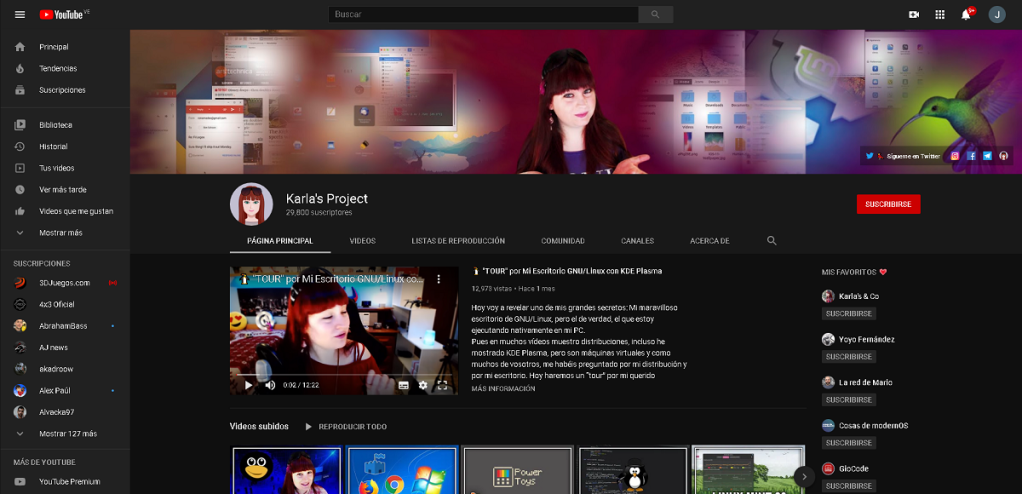Subscribe to Cosas de modernOS
Image resolution: width=1022 pixels, height=494 pixels.
(849, 443)
